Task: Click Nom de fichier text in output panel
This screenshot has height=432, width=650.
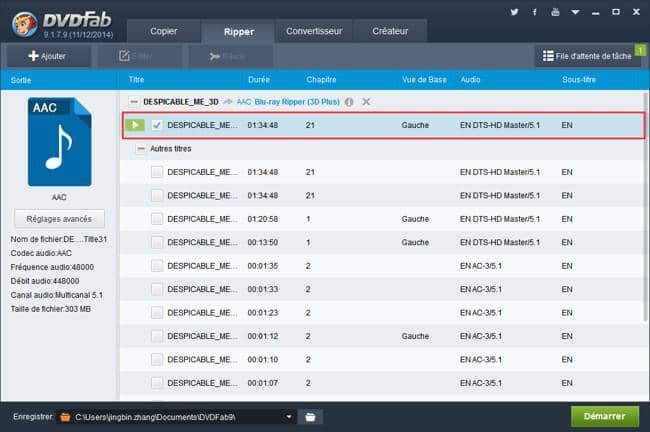Action: click(58, 239)
